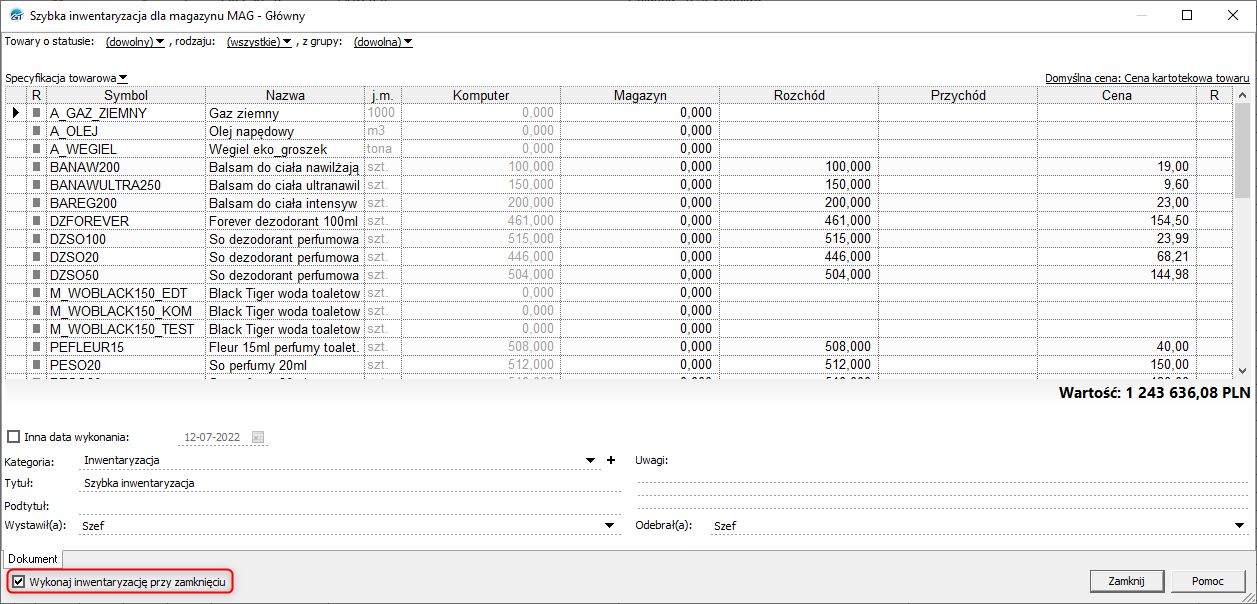Screen dimensions: 1257x604
Task: Add new category with plus icon
Action: (611, 461)
